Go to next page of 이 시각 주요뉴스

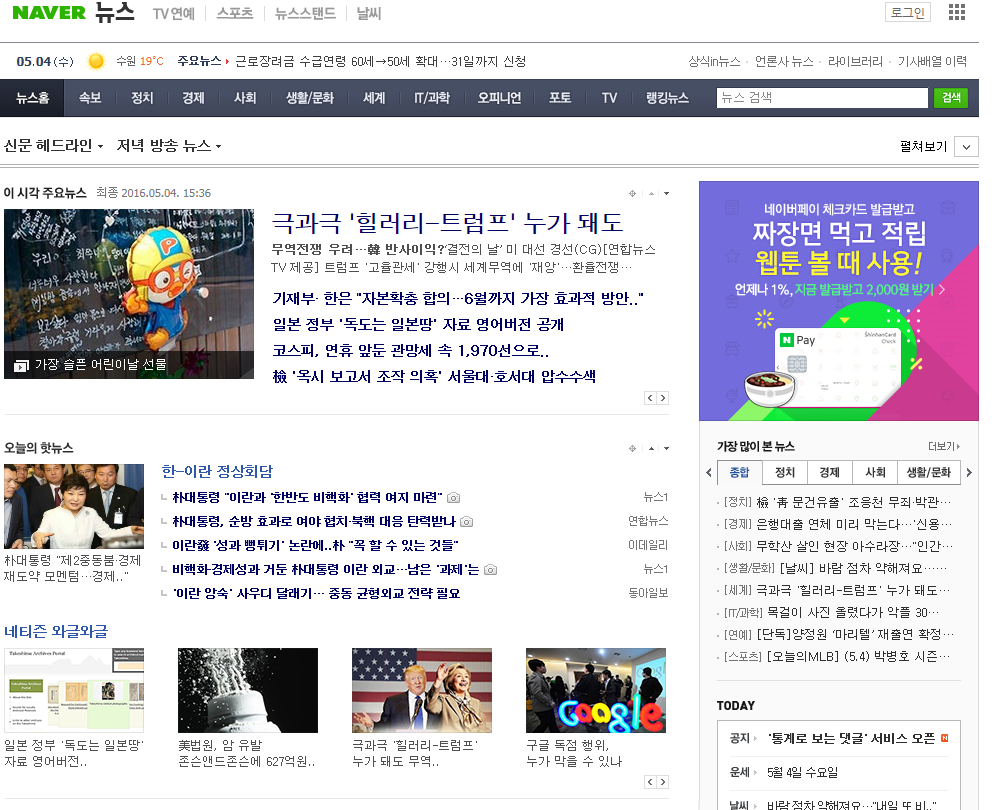[663, 398]
